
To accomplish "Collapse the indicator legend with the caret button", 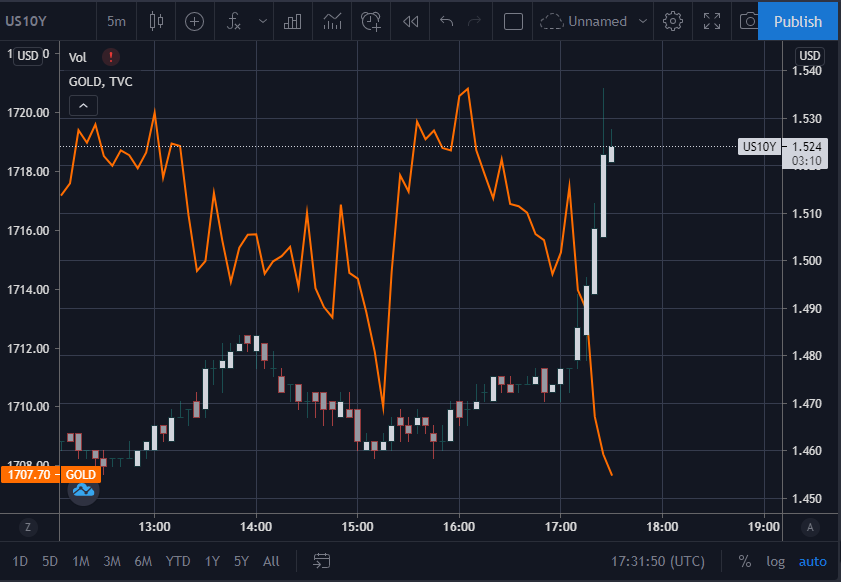I will point(83,106).
